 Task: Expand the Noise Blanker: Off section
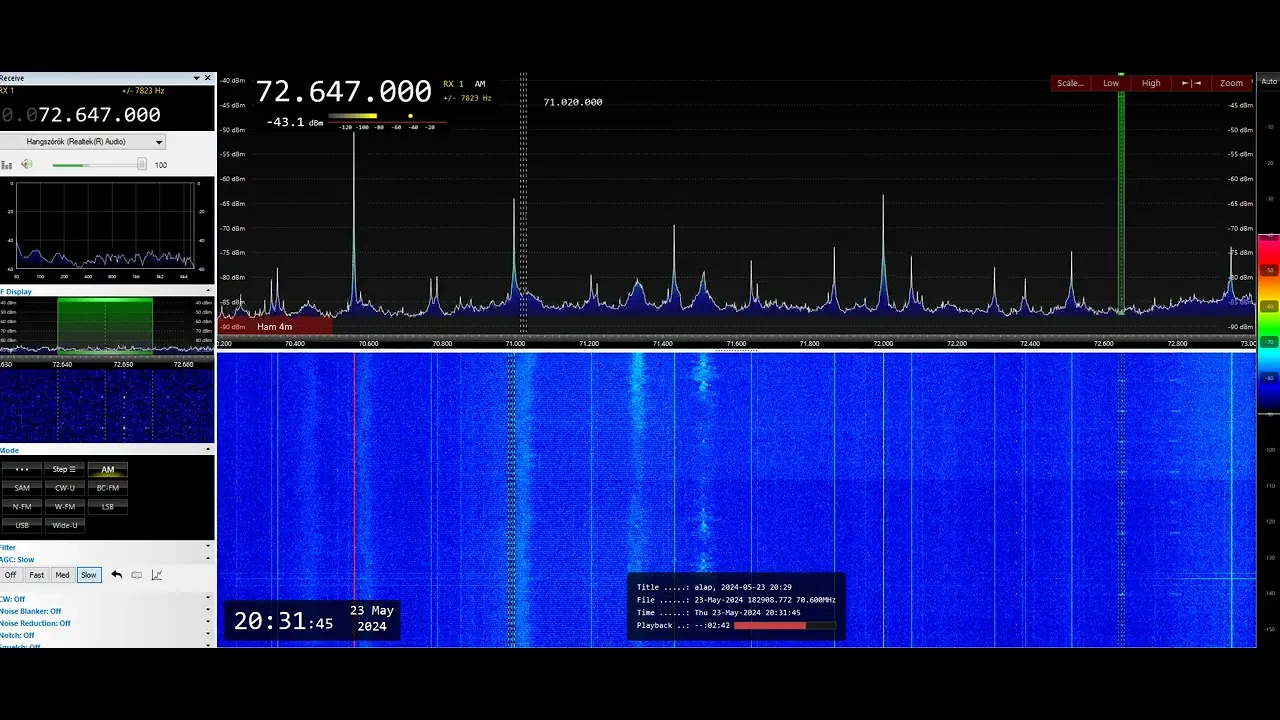pyautogui.click(x=208, y=611)
